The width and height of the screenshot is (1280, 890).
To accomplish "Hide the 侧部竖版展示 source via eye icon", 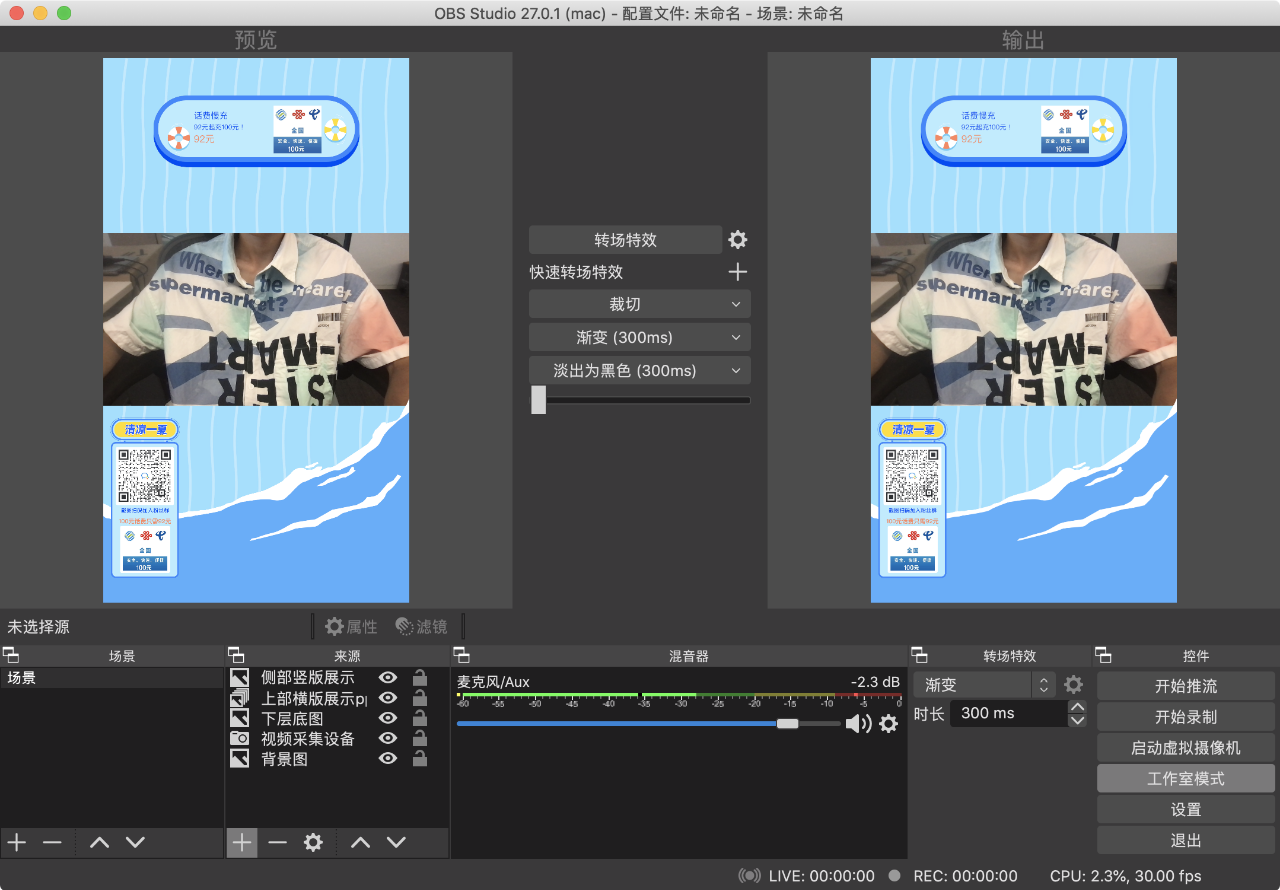I will [388, 678].
